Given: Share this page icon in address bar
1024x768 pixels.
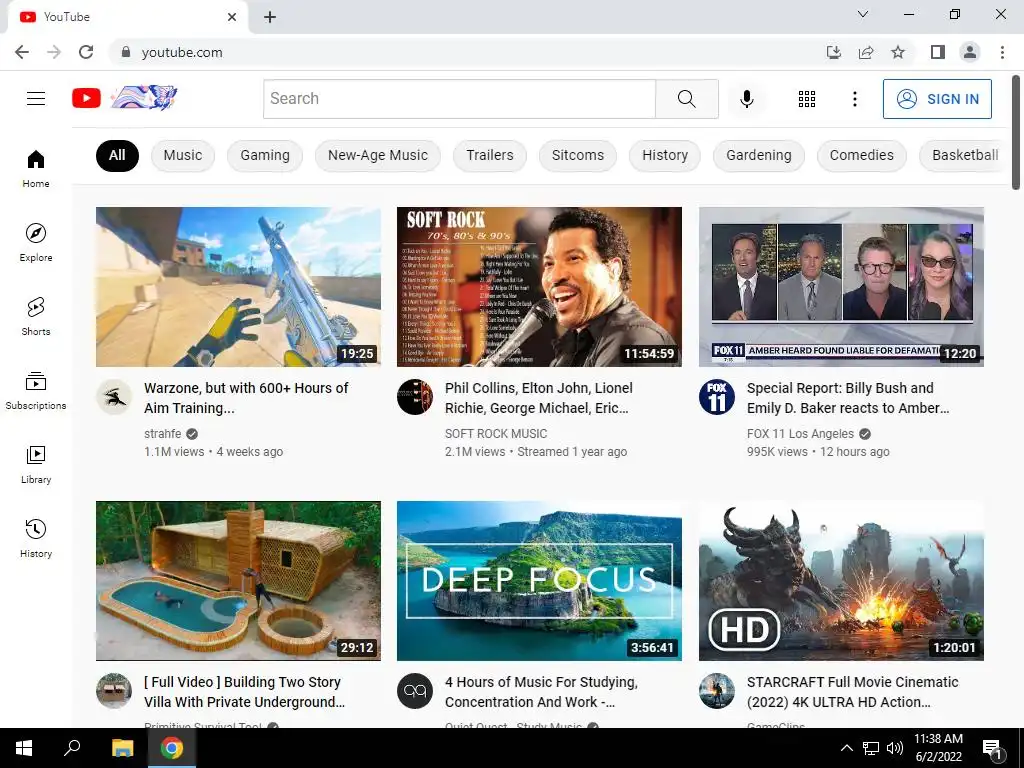Looking at the screenshot, I should 866,52.
